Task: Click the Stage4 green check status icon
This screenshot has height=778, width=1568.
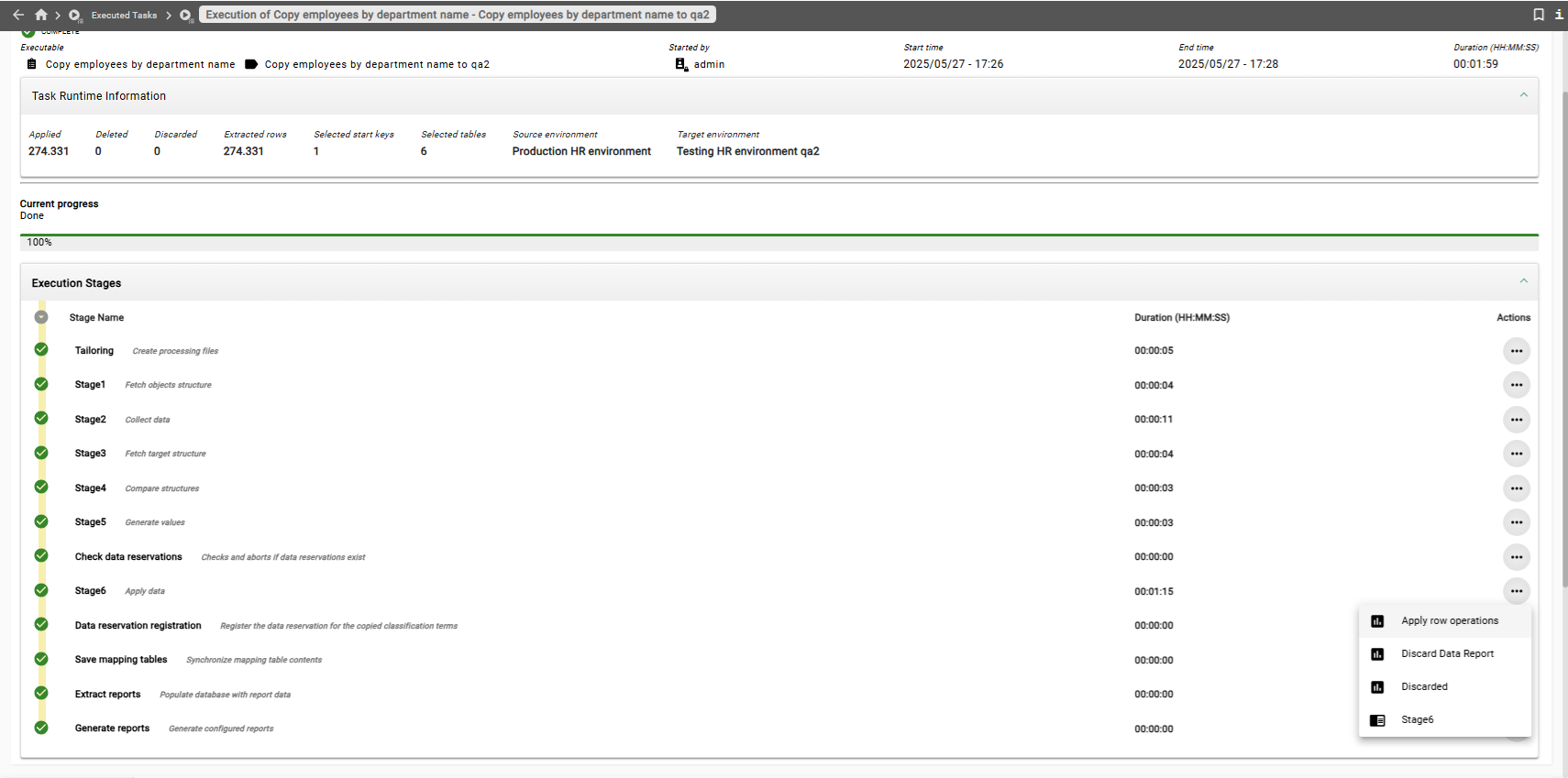Action: (x=41, y=487)
